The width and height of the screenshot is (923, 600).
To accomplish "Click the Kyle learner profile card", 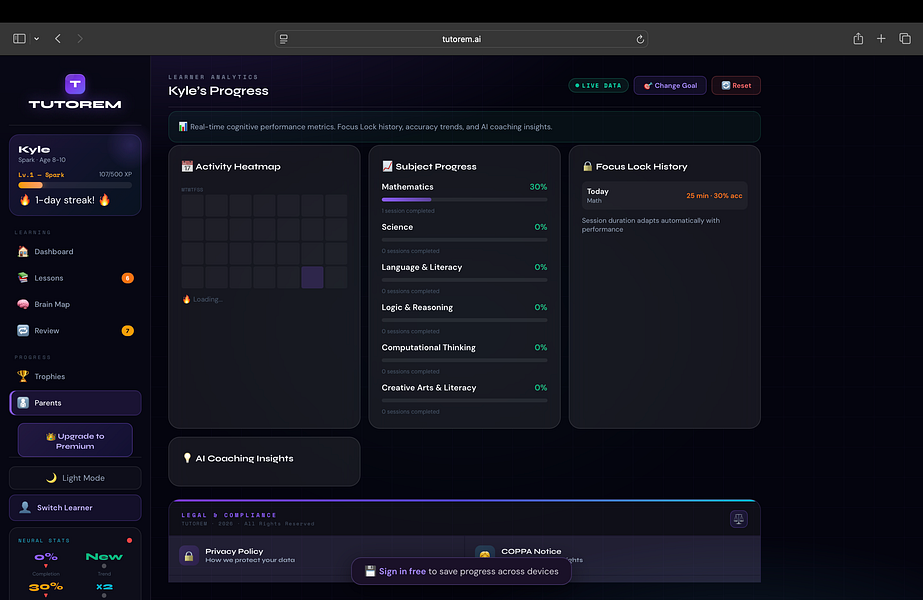I will [75, 175].
